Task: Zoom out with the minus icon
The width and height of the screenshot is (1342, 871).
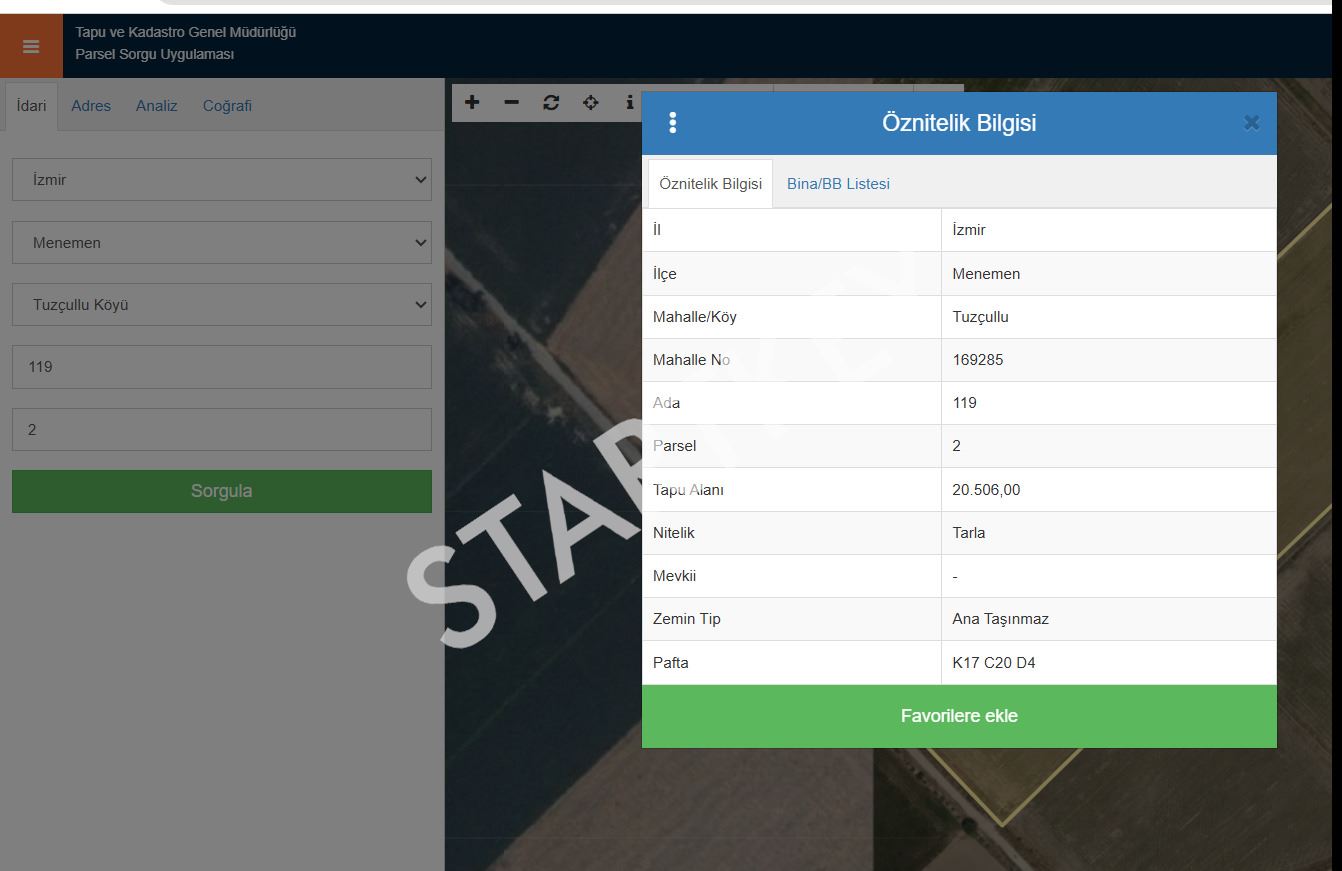Action: click(511, 102)
